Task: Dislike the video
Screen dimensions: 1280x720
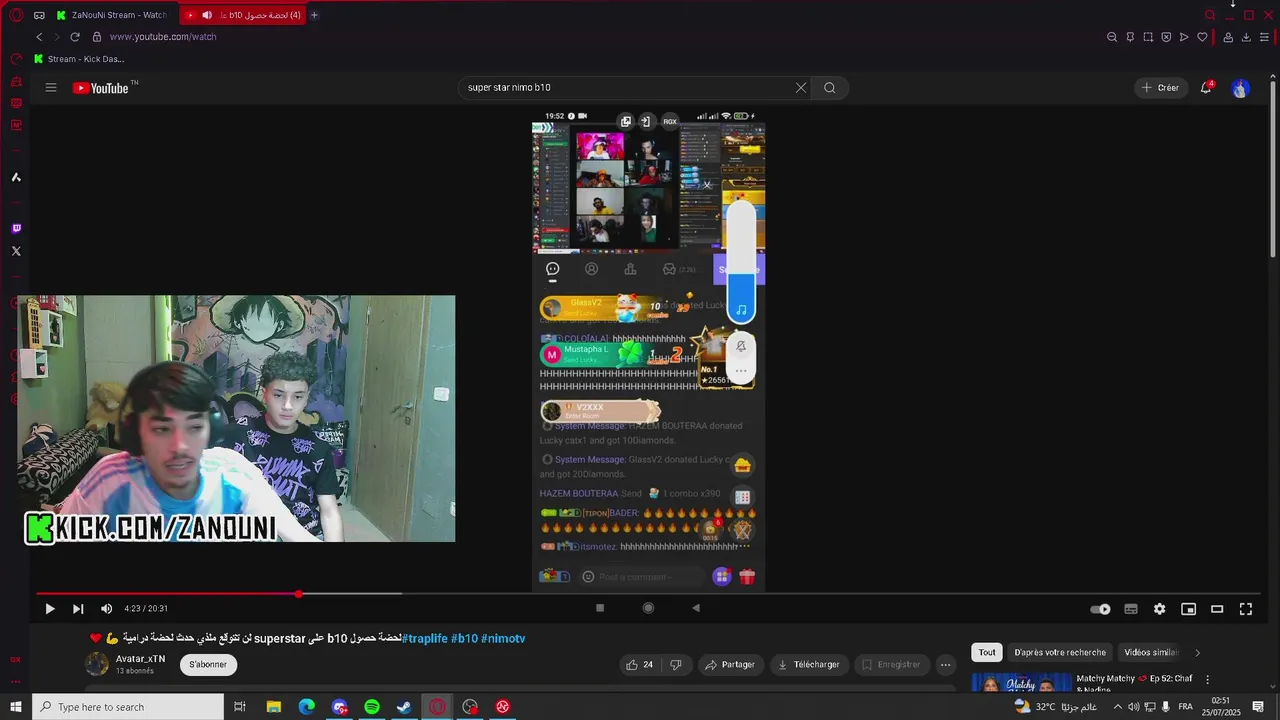Action: click(x=676, y=664)
